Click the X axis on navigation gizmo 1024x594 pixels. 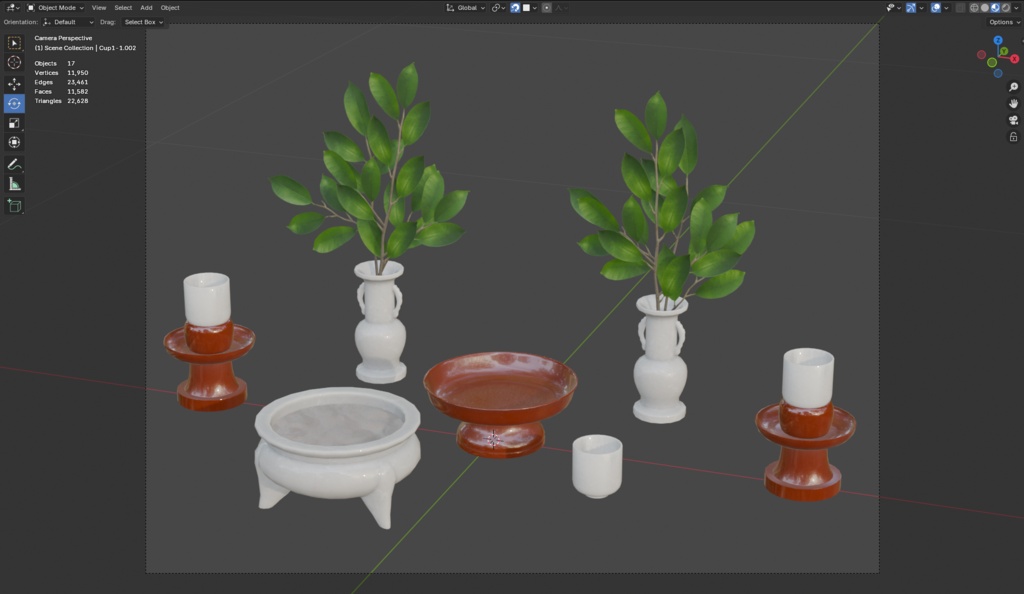click(x=1014, y=59)
